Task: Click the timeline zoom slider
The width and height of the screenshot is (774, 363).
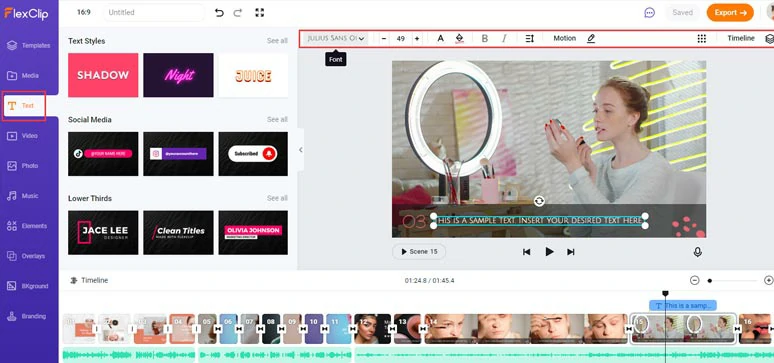Action: point(732,281)
